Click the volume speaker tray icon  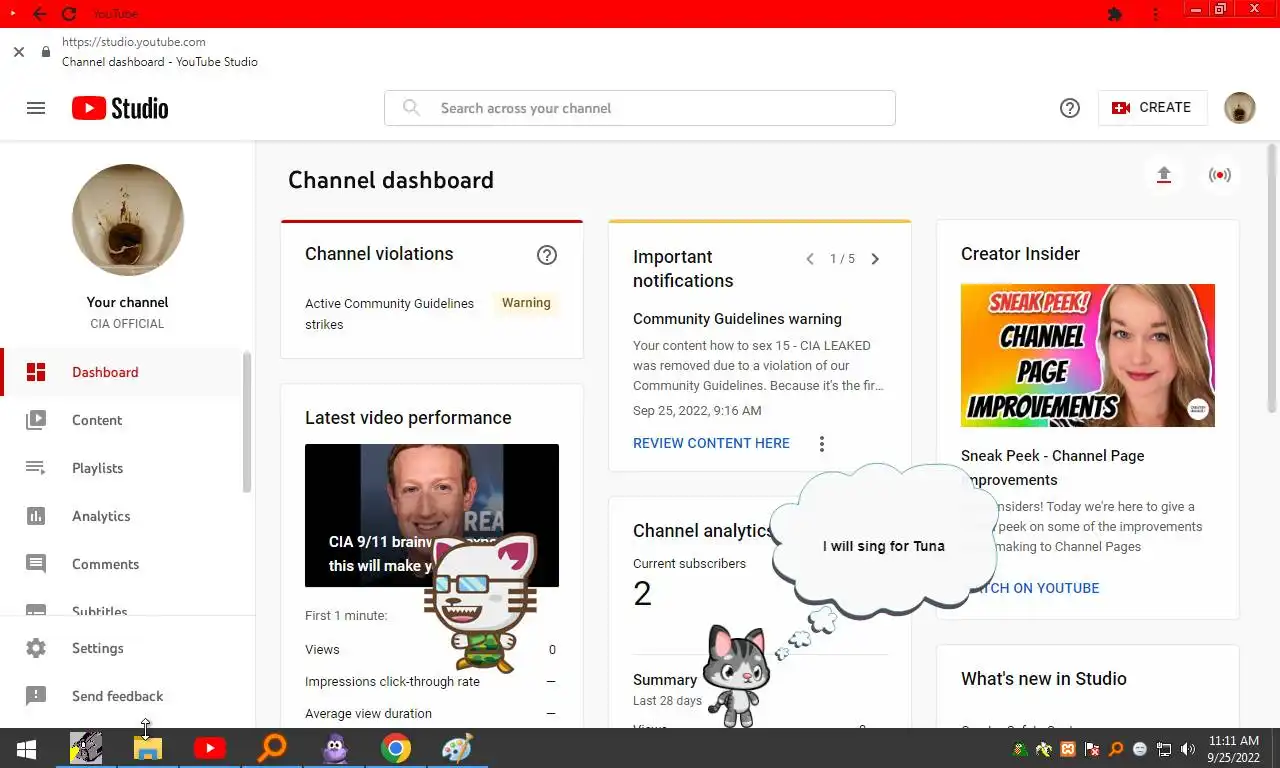[1188, 749]
